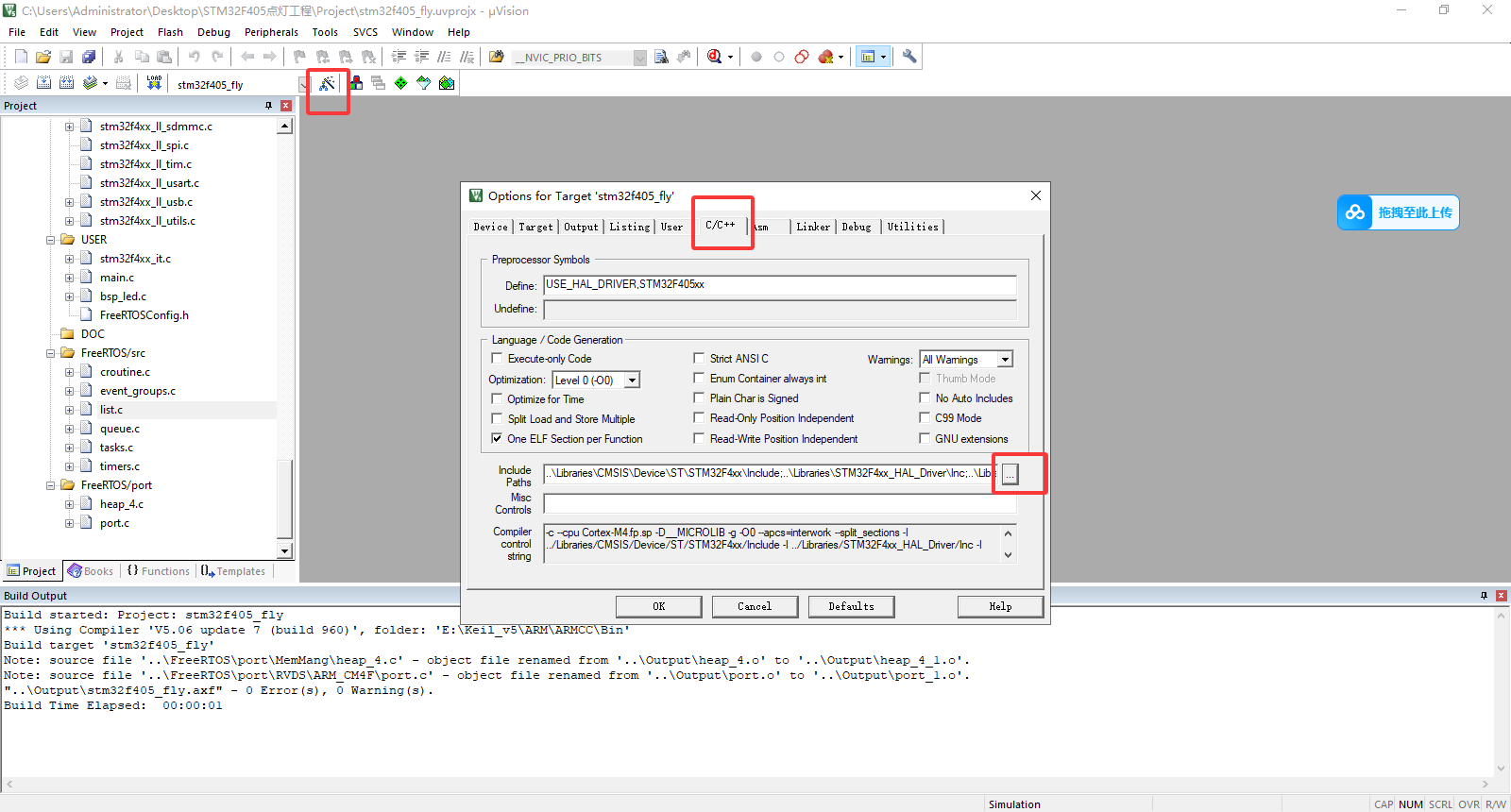This screenshot has height=812, width=1511.
Task: Click the OK button in options dialog
Action: coord(659,606)
